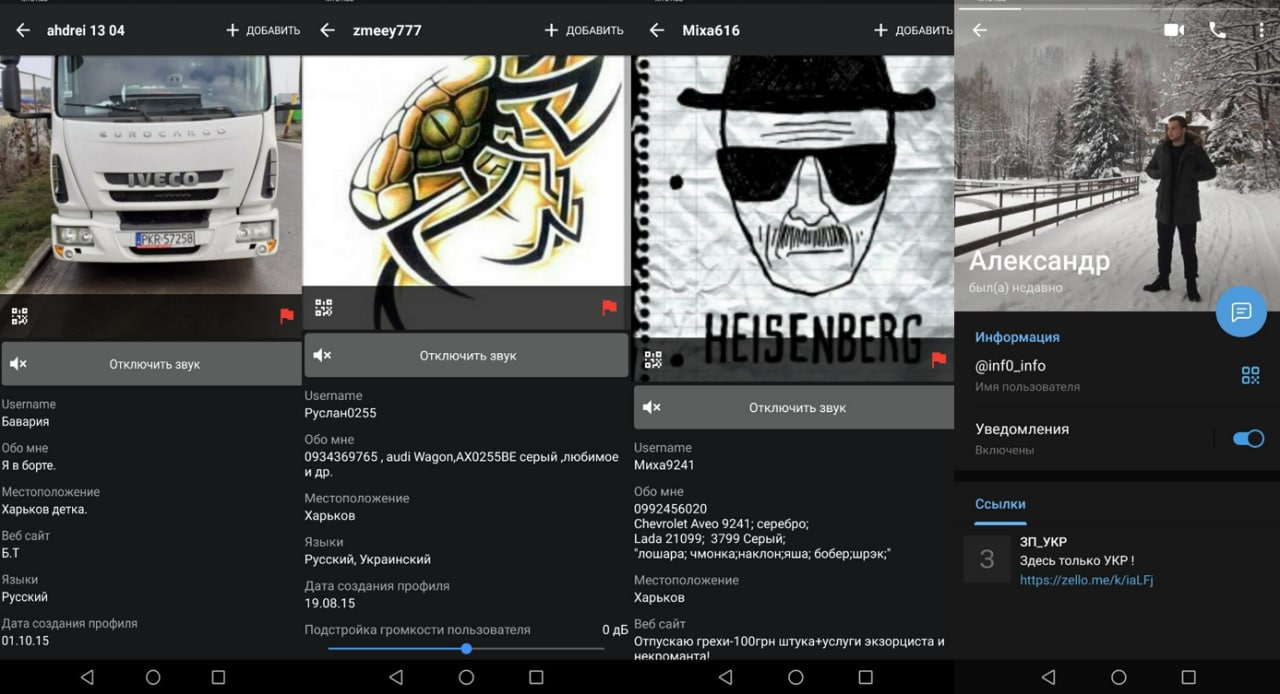
Task: Adjust user volume slider for zmeey777
Action: click(x=466, y=649)
